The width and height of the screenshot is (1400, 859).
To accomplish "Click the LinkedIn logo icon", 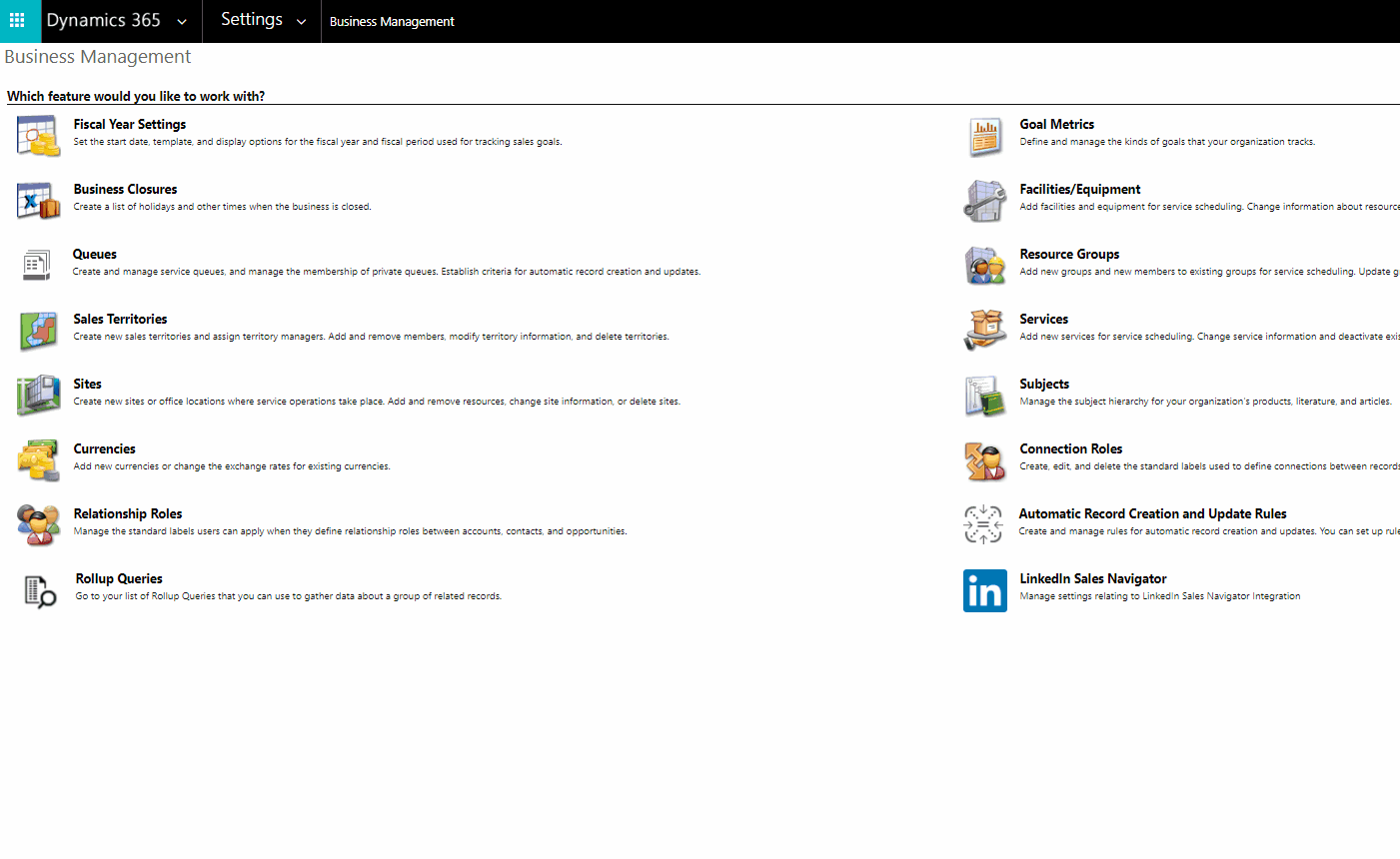I will point(985,590).
